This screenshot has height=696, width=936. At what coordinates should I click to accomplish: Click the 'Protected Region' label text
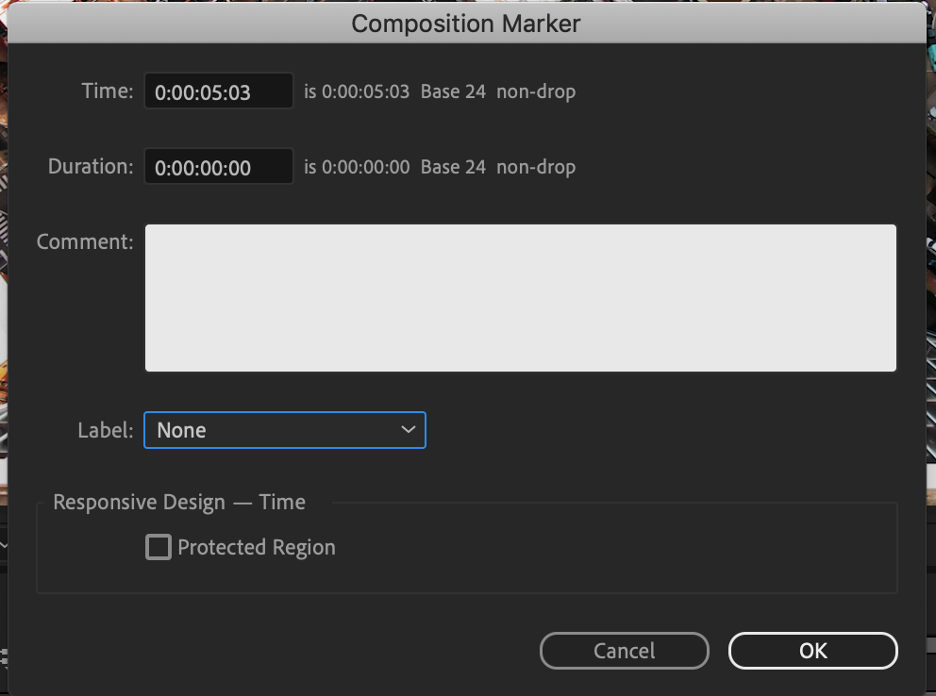click(257, 547)
